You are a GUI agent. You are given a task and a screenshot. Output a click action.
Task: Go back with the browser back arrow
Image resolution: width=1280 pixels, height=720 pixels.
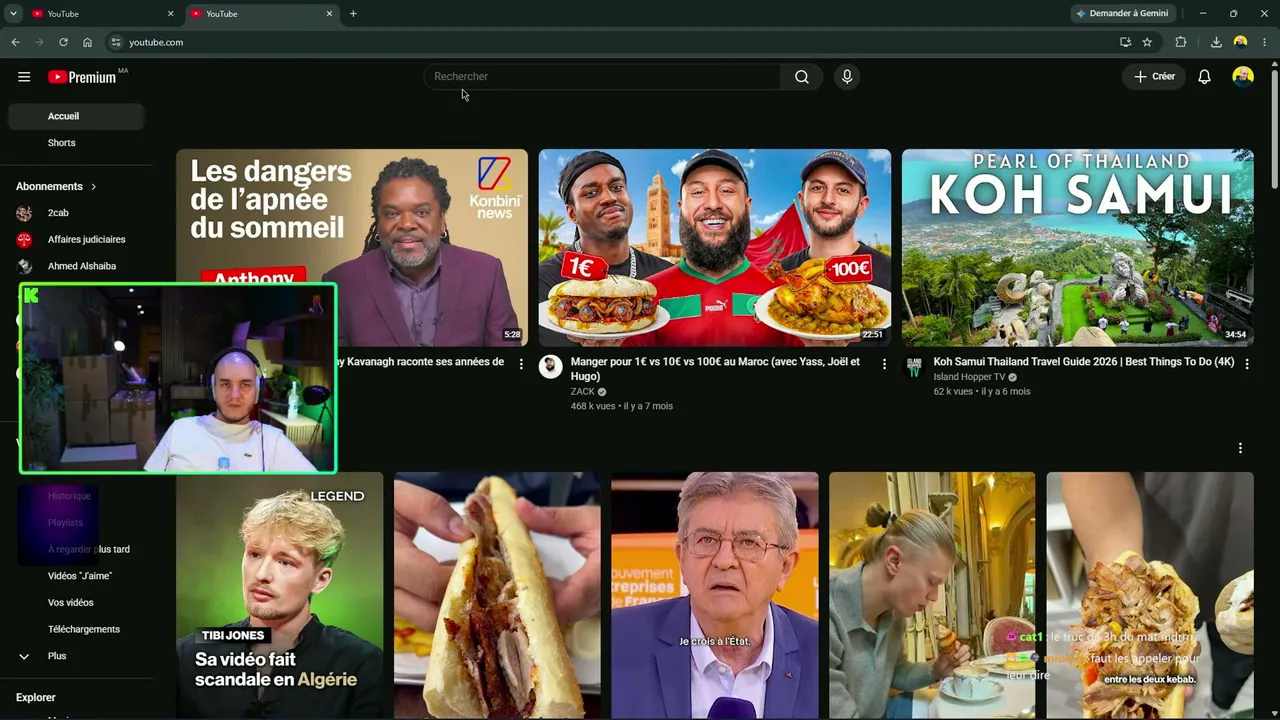[x=15, y=42]
